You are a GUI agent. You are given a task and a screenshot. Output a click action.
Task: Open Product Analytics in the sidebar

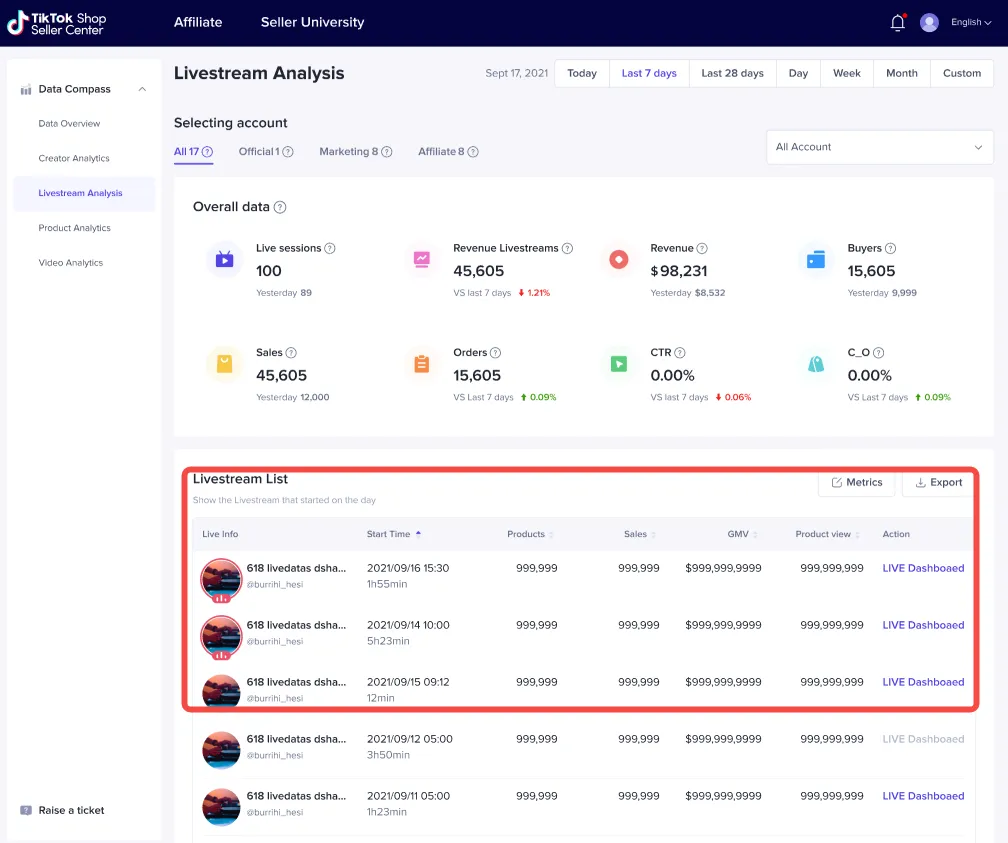coord(75,228)
